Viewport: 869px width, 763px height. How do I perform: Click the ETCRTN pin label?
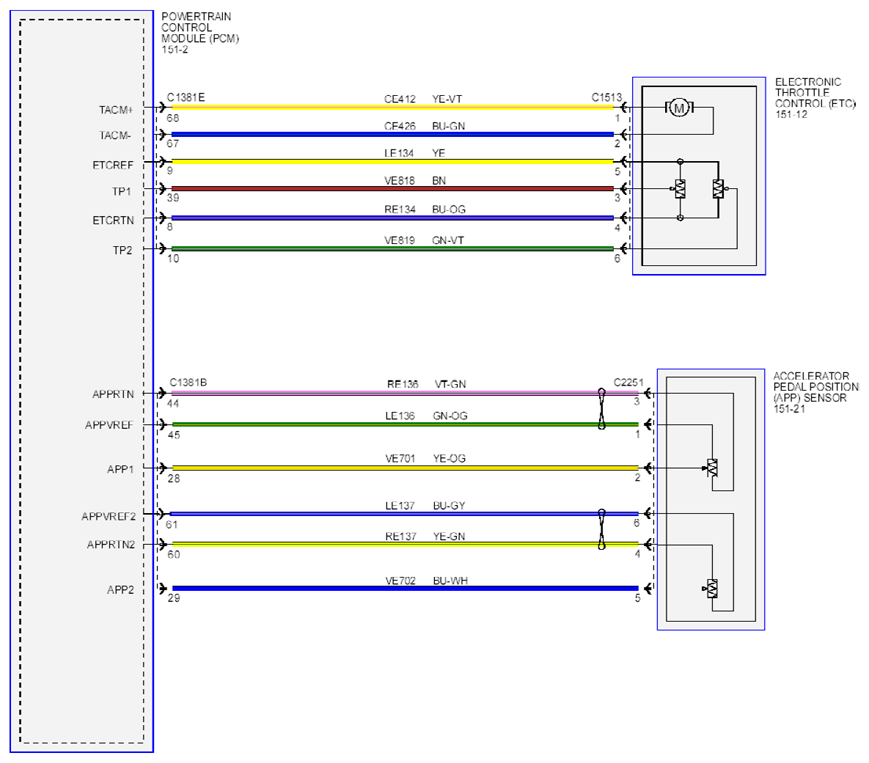click(x=113, y=221)
